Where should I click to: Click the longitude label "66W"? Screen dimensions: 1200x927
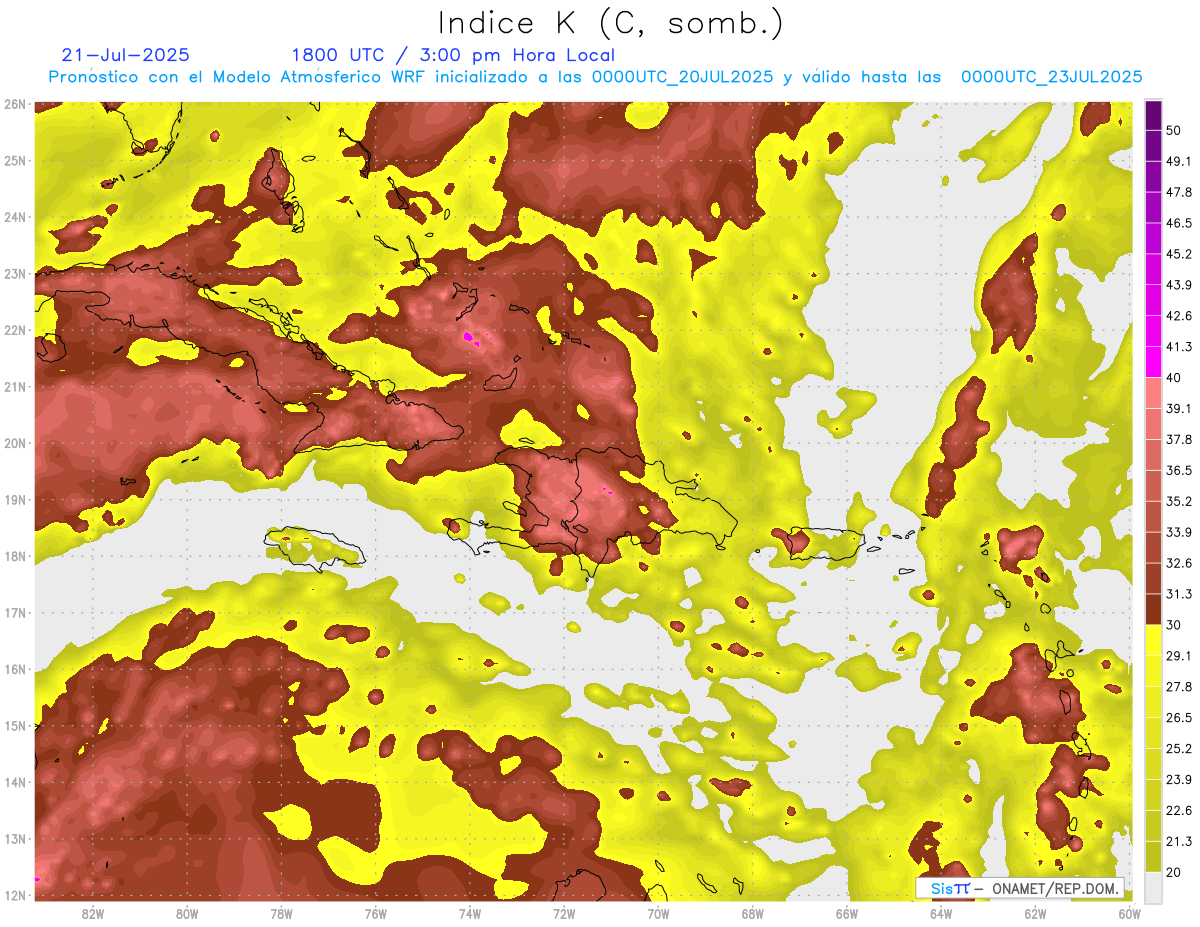pyautogui.click(x=847, y=913)
